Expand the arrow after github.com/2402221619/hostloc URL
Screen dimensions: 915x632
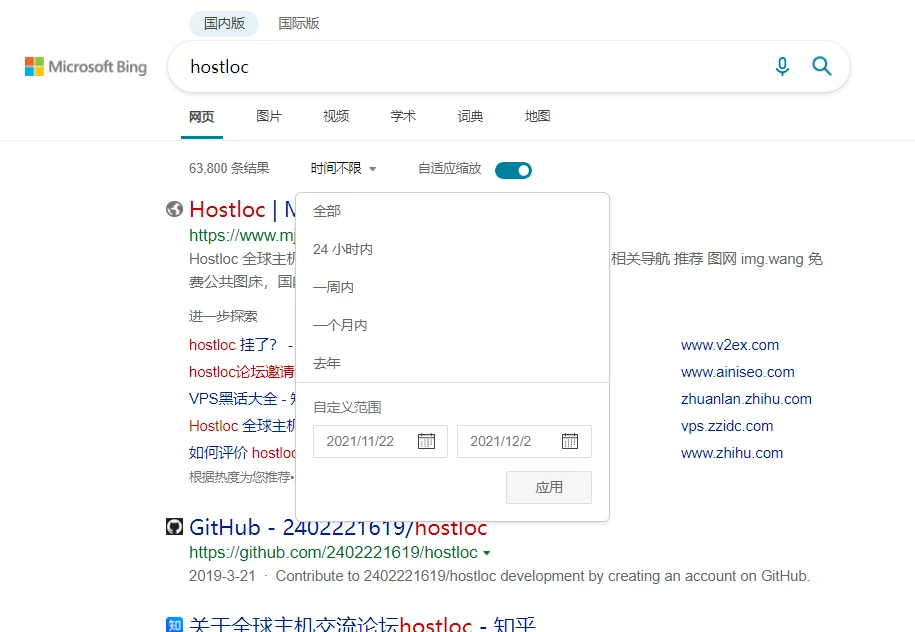click(487, 553)
